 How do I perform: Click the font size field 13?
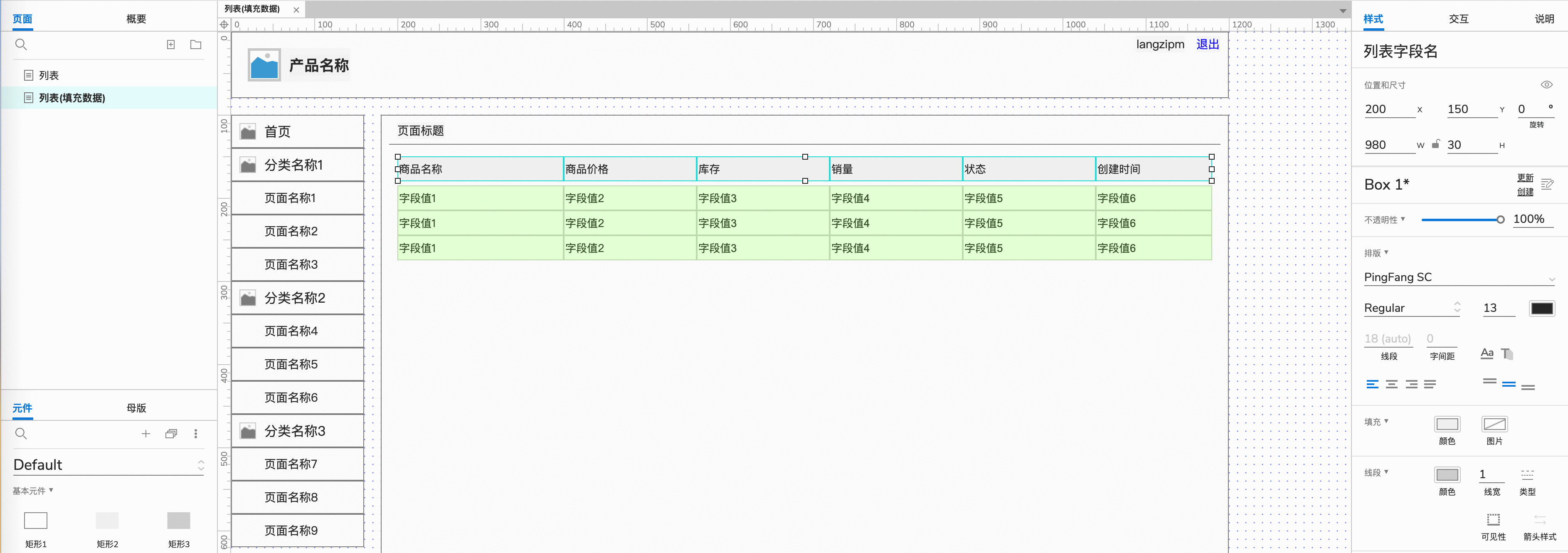(x=1499, y=308)
